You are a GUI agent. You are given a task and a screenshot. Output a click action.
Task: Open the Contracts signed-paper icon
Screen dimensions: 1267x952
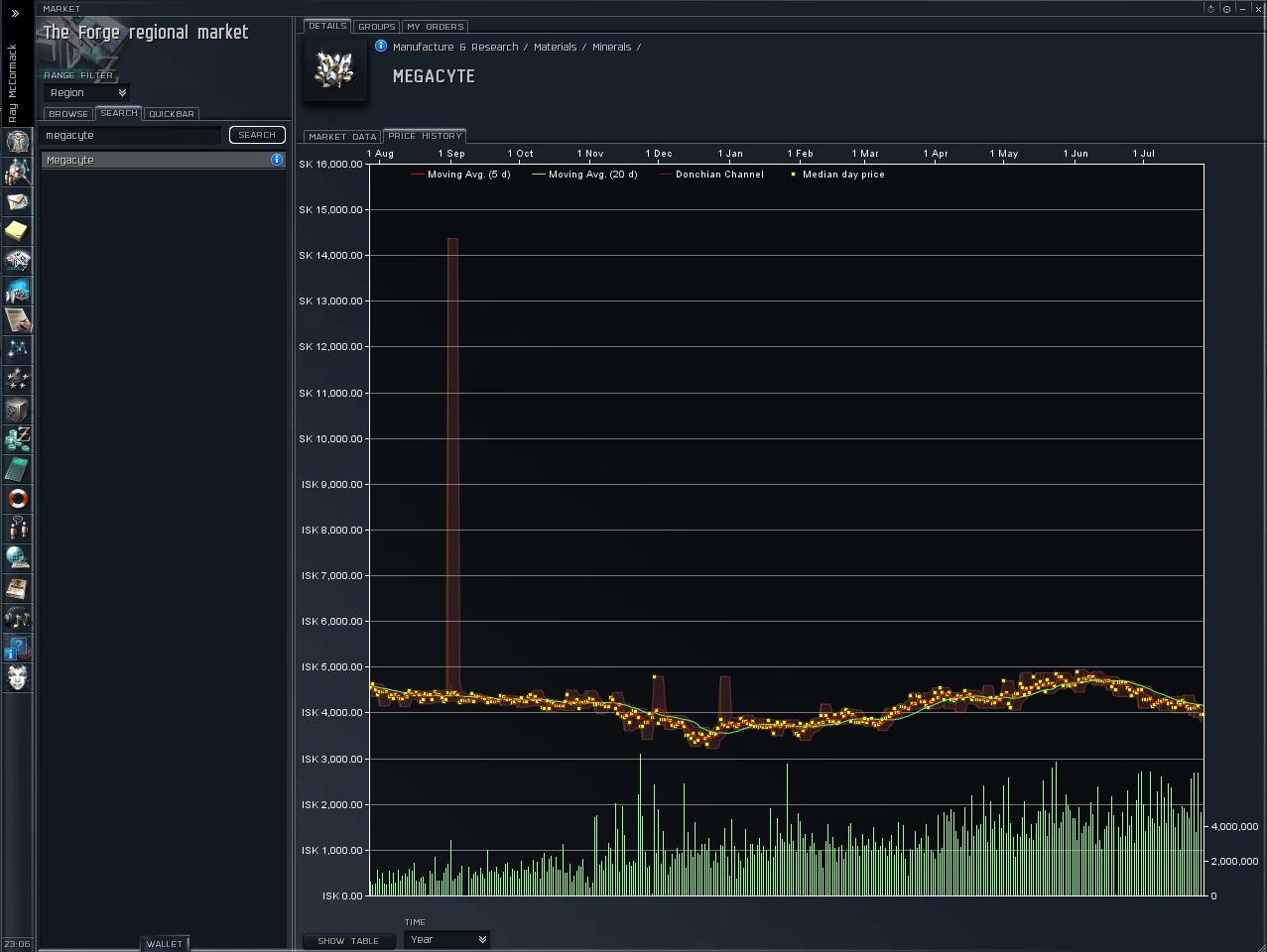pos(17,320)
